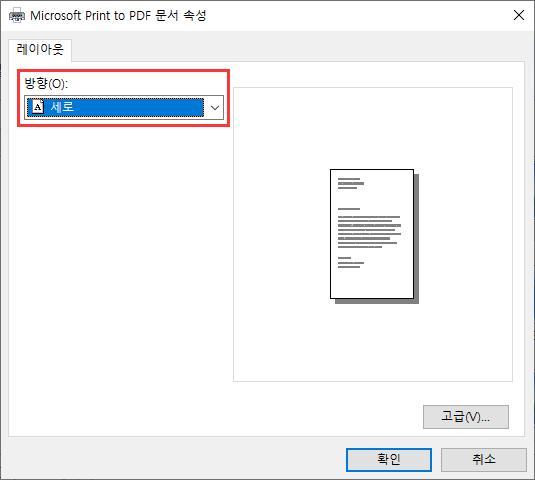Confirm with the 확인 button

[389, 460]
